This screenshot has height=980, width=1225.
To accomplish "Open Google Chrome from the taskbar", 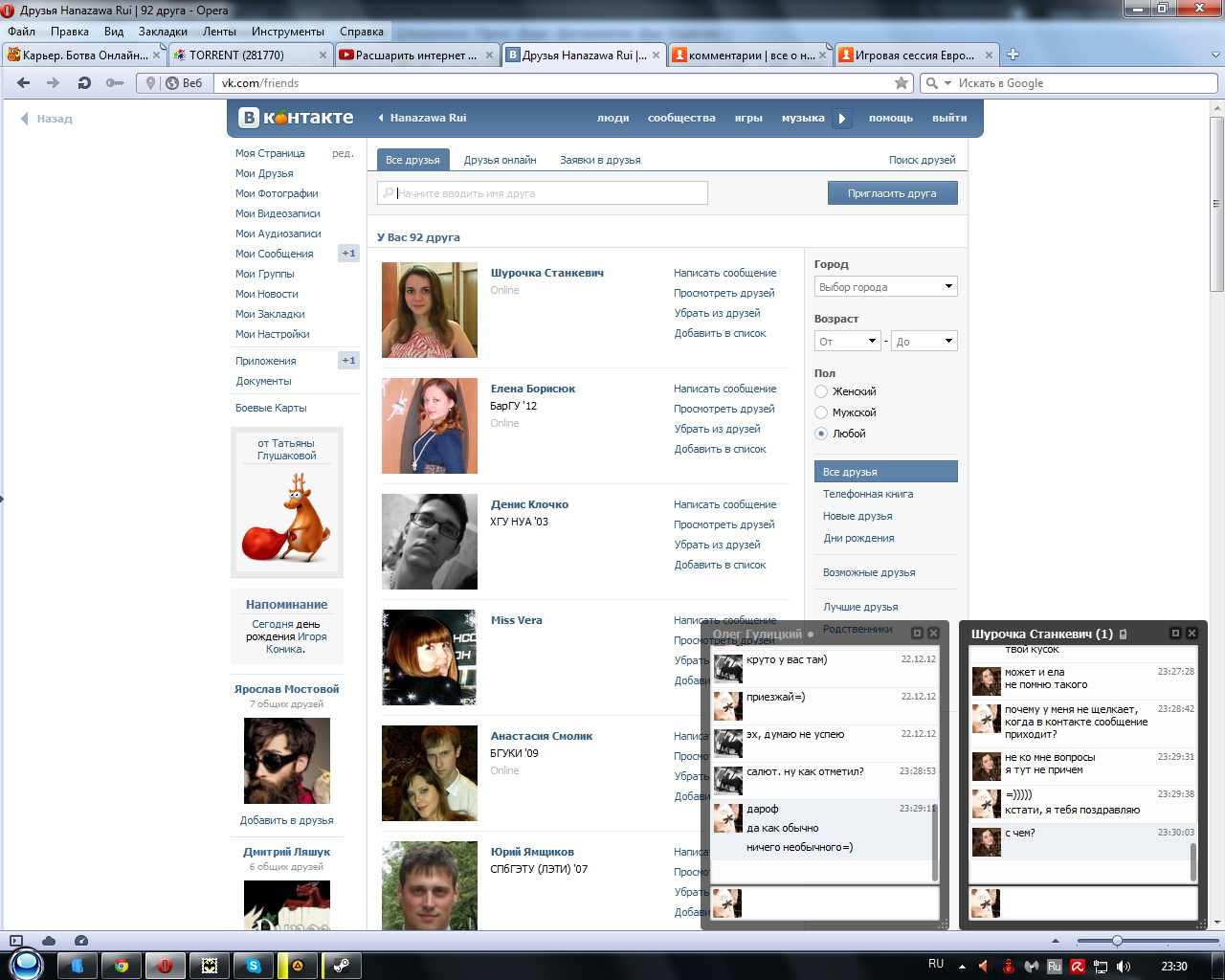I will point(122,966).
